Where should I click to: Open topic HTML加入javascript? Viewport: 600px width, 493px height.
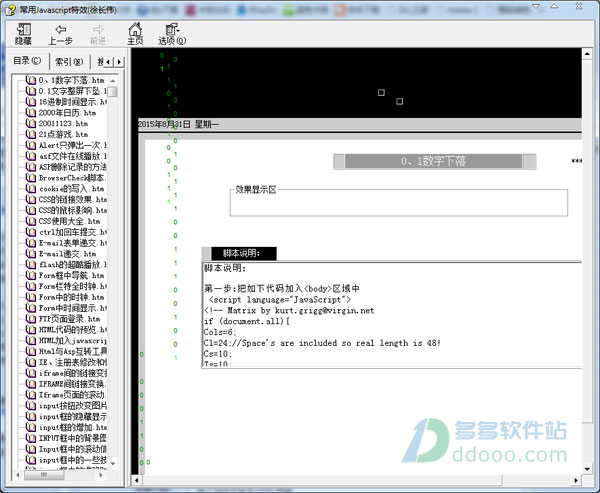click(x=73, y=341)
